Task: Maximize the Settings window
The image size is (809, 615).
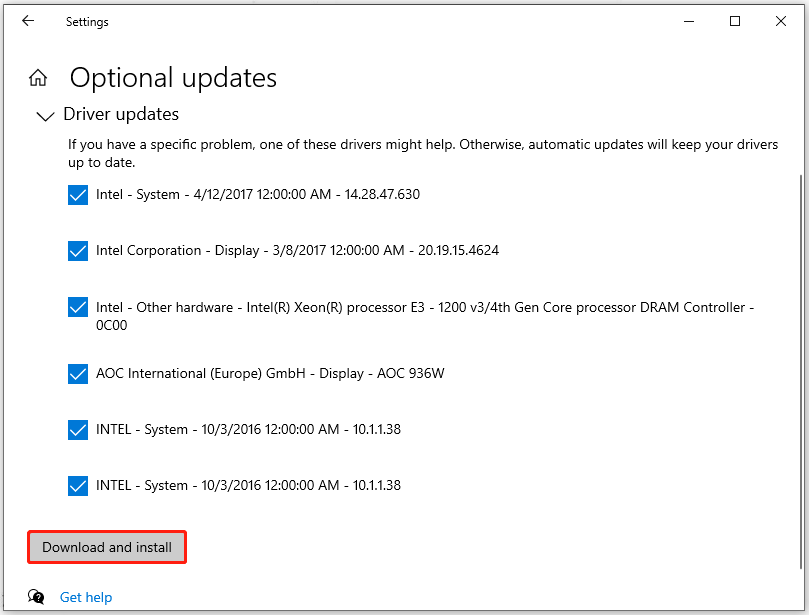Action: 735,20
